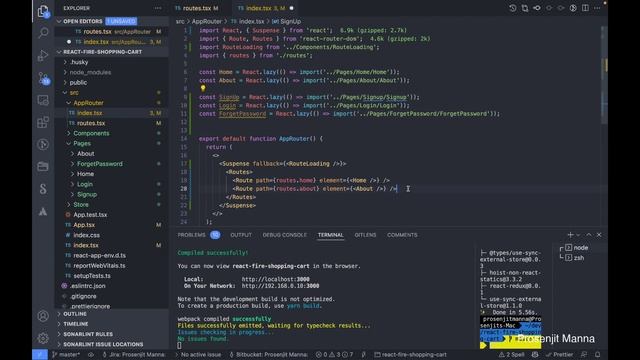Expand SonarLint Issue Locations section
The height and width of the screenshot is (360, 640).
click(x=111, y=344)
